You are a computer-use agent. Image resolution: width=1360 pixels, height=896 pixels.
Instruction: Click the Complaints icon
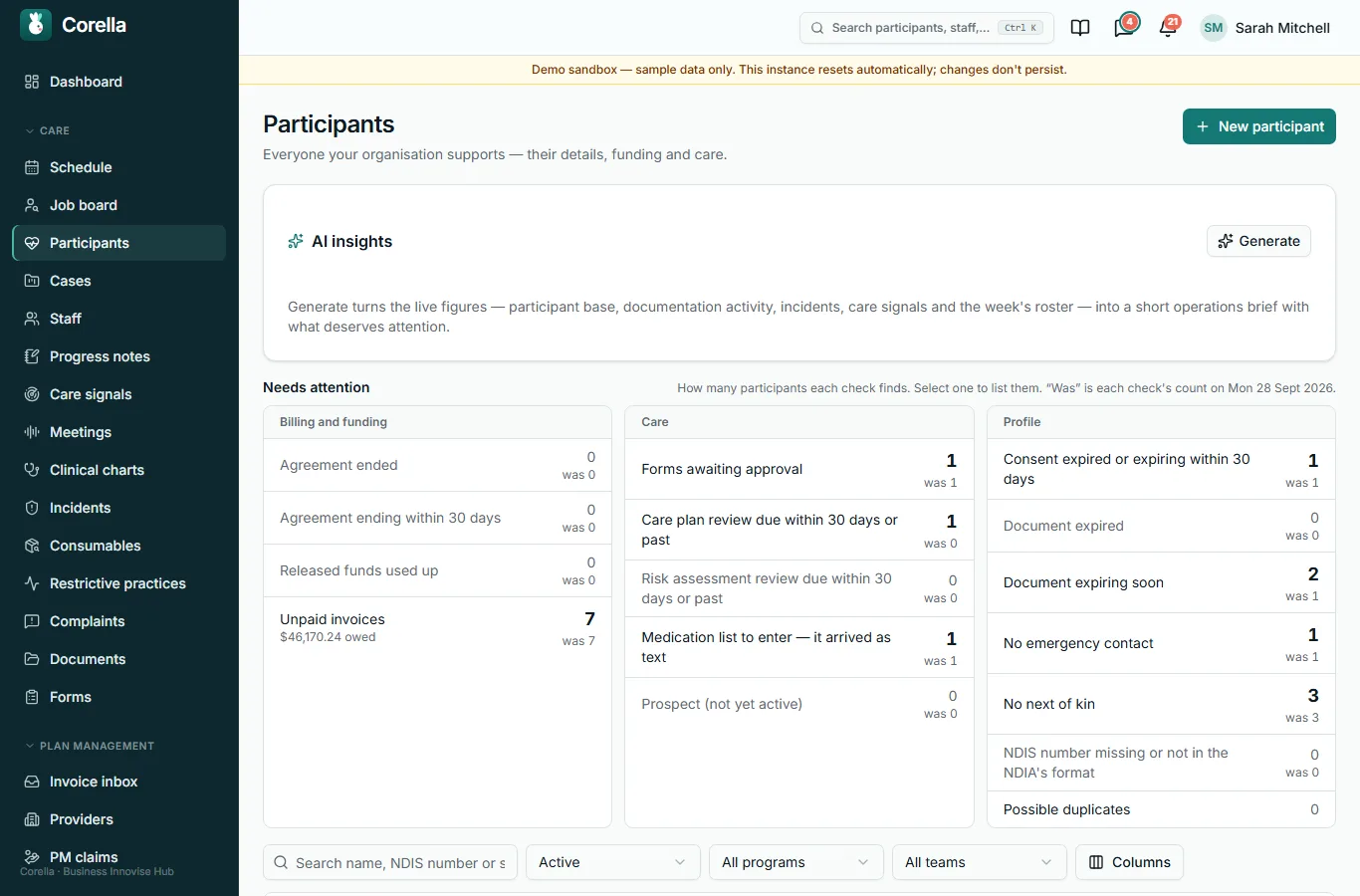pyautogui.click(x=32, y=621)
